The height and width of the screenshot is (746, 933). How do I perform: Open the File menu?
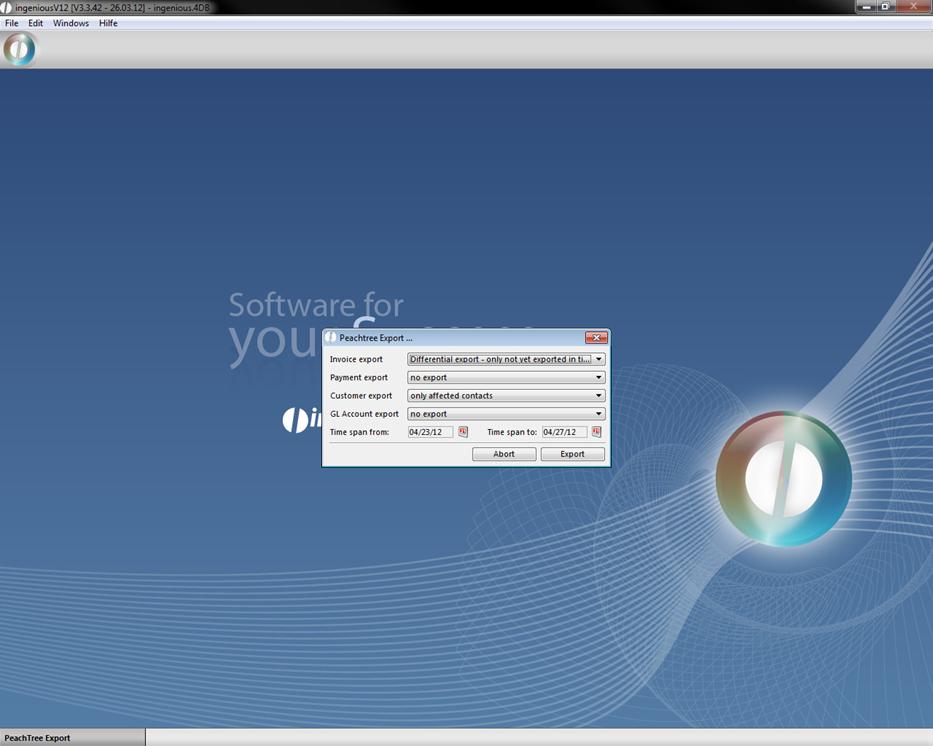pos(12,23)
